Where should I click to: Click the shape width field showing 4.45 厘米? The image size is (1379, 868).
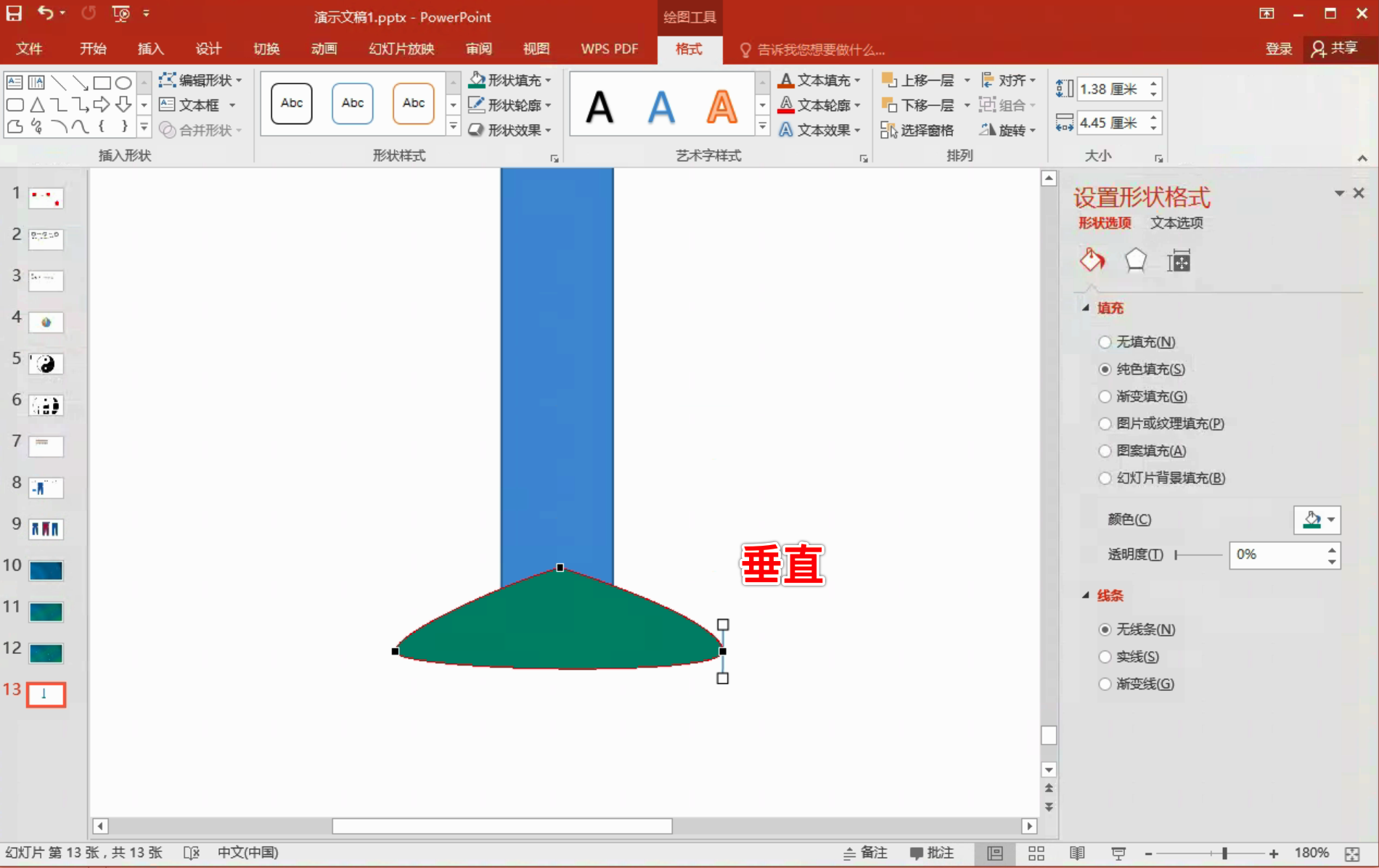1119,123
